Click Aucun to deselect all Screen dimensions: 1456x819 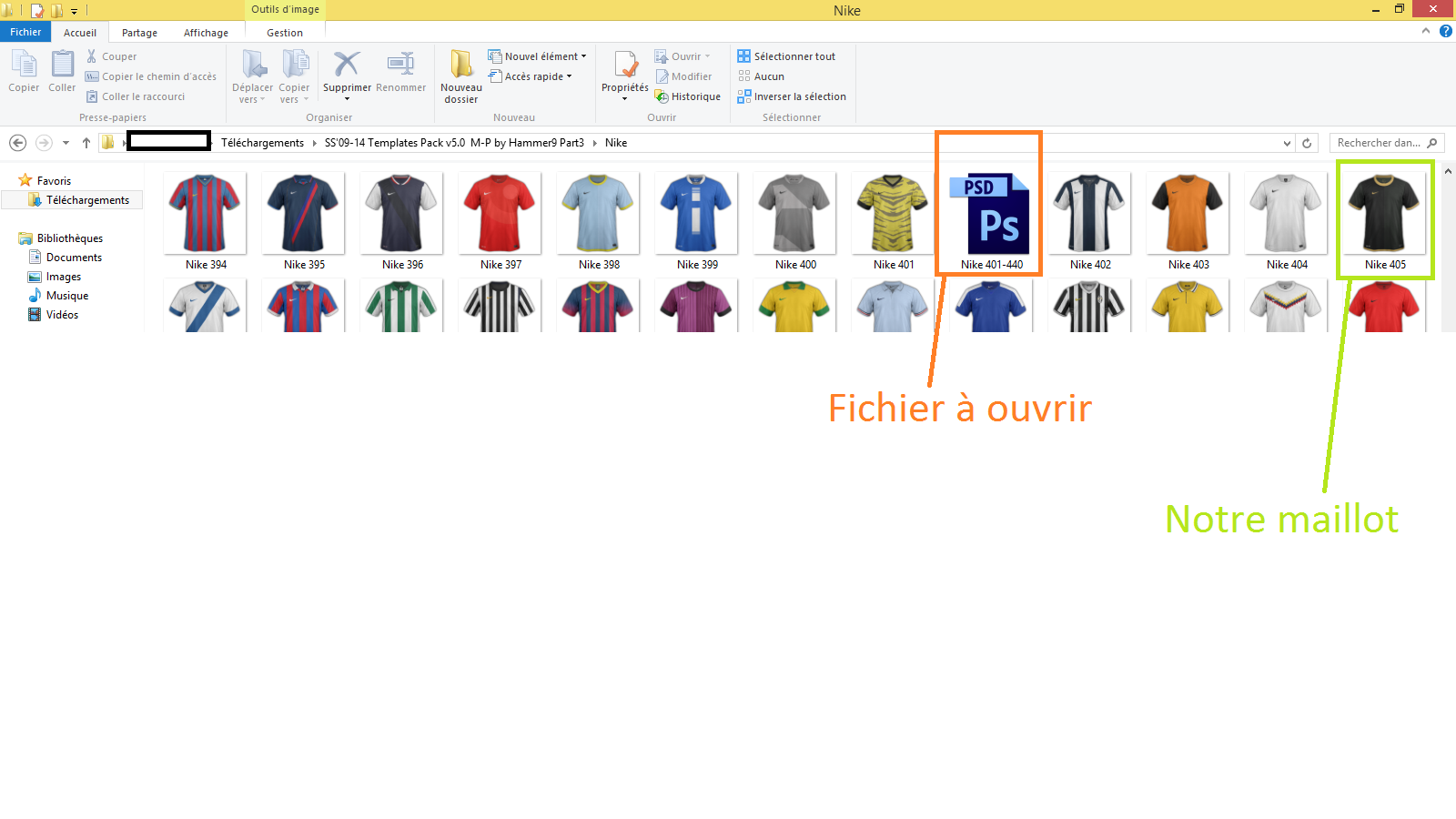click(x=761, y=76)
